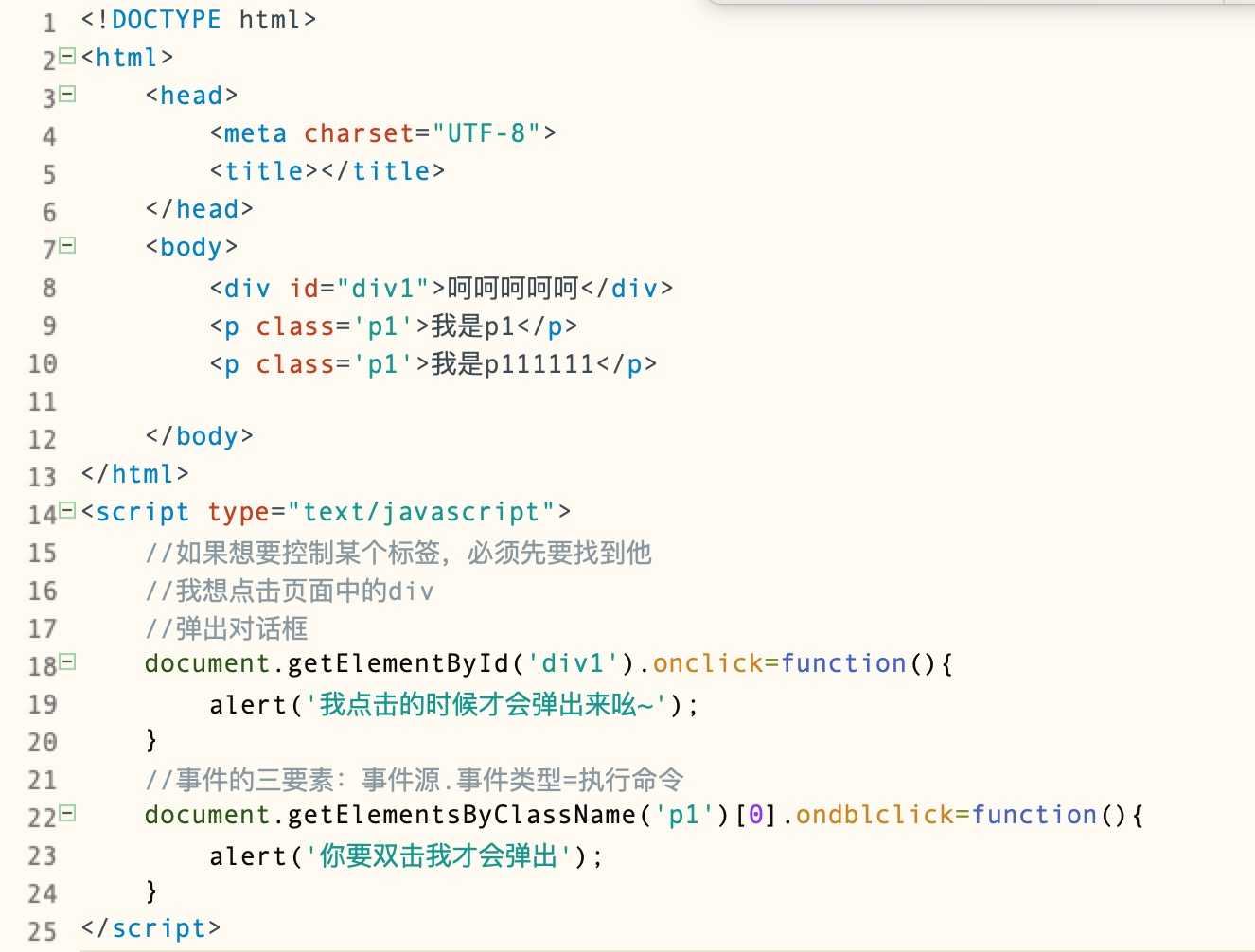The width and height of the screenshot is (1255, 952).
Task: Click comment '//我想点击页面中的div'
Action: click(x=290, y=591)
